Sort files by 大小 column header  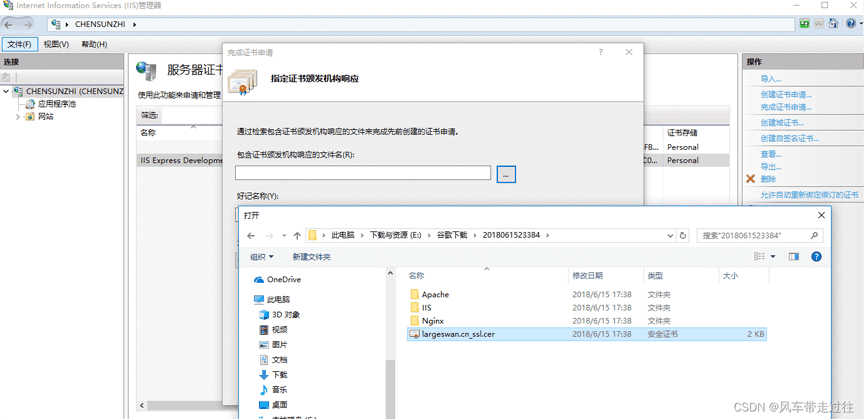730,275
